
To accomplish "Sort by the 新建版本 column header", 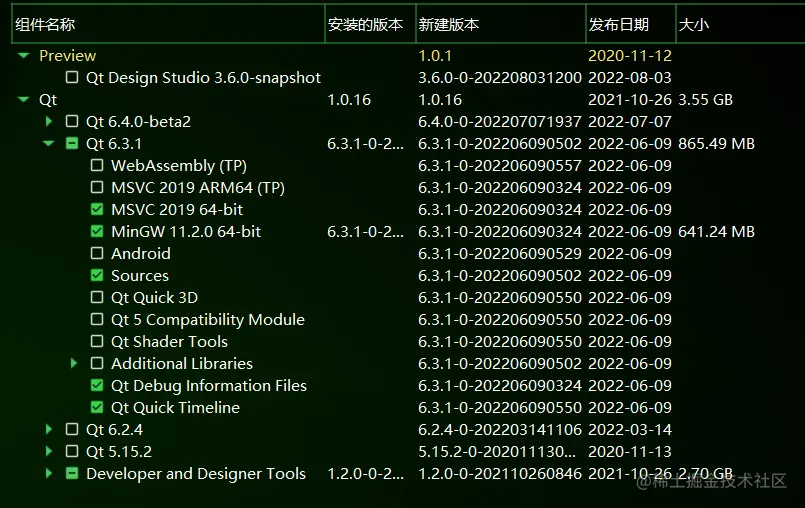I will click(501, 24).
